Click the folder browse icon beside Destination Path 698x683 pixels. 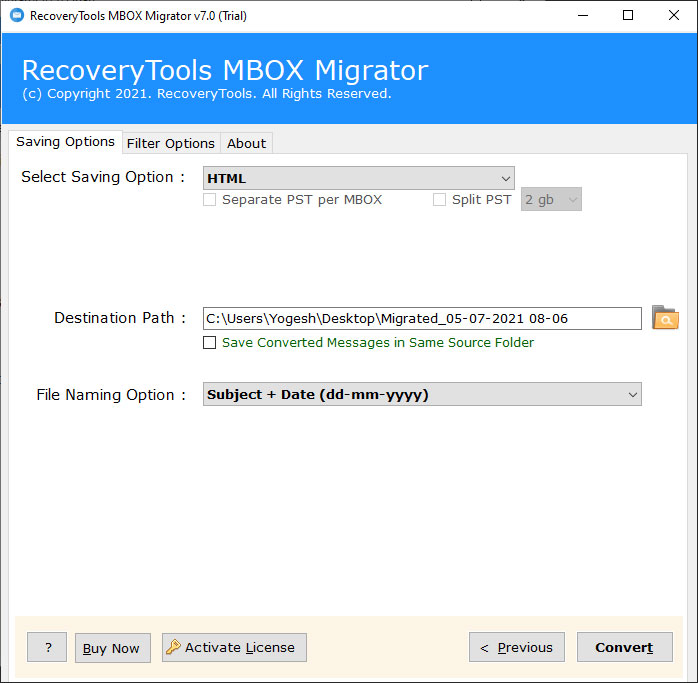[x=665, y=318]
